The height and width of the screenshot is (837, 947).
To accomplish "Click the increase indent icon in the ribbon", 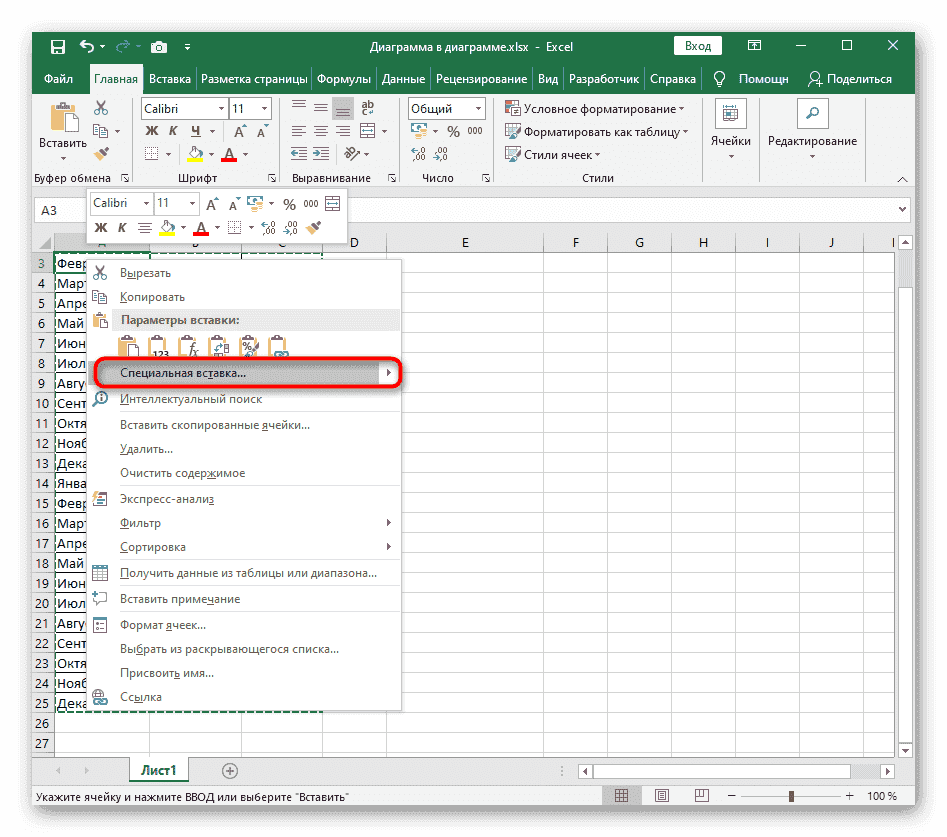I will pyautogui.click(x=321, y=153).
